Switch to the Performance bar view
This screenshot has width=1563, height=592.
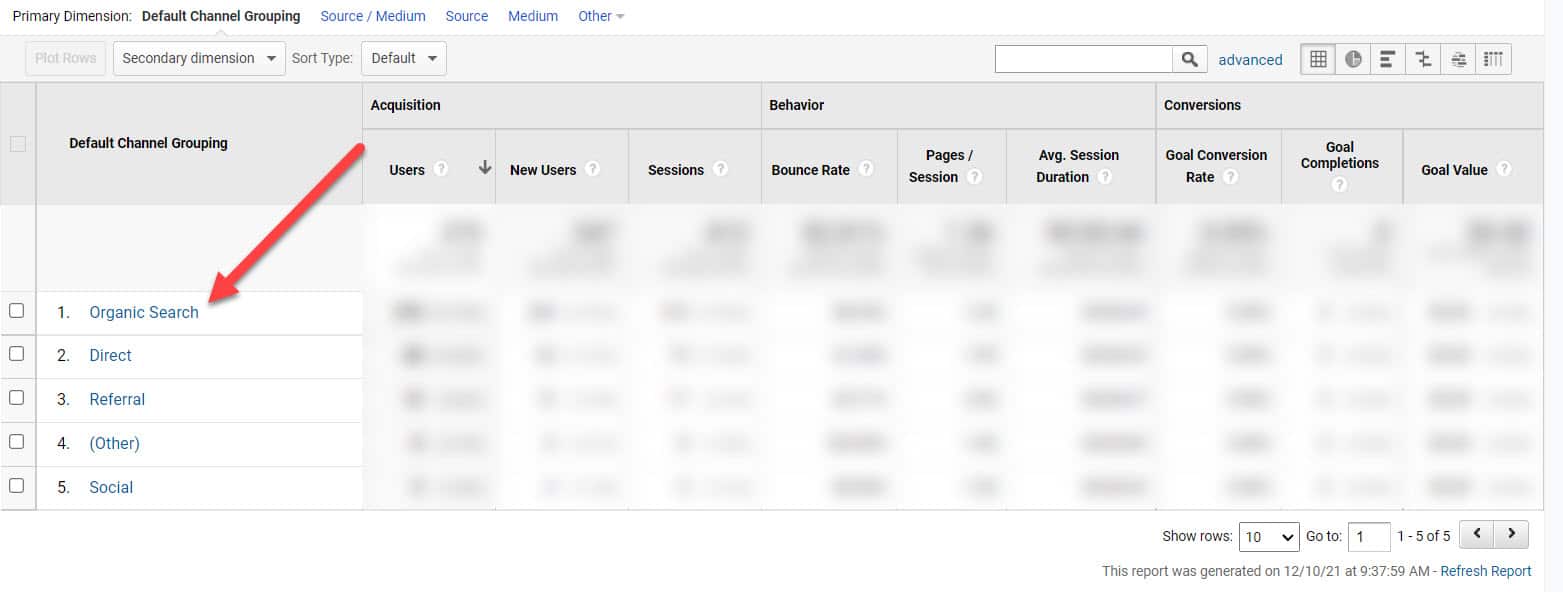[1388, 59]
